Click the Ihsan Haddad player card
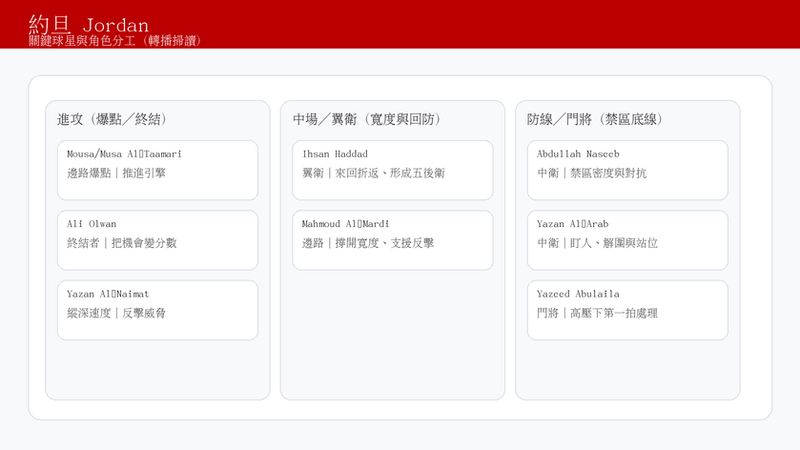 pyautogui.click(x=392, y=170)
